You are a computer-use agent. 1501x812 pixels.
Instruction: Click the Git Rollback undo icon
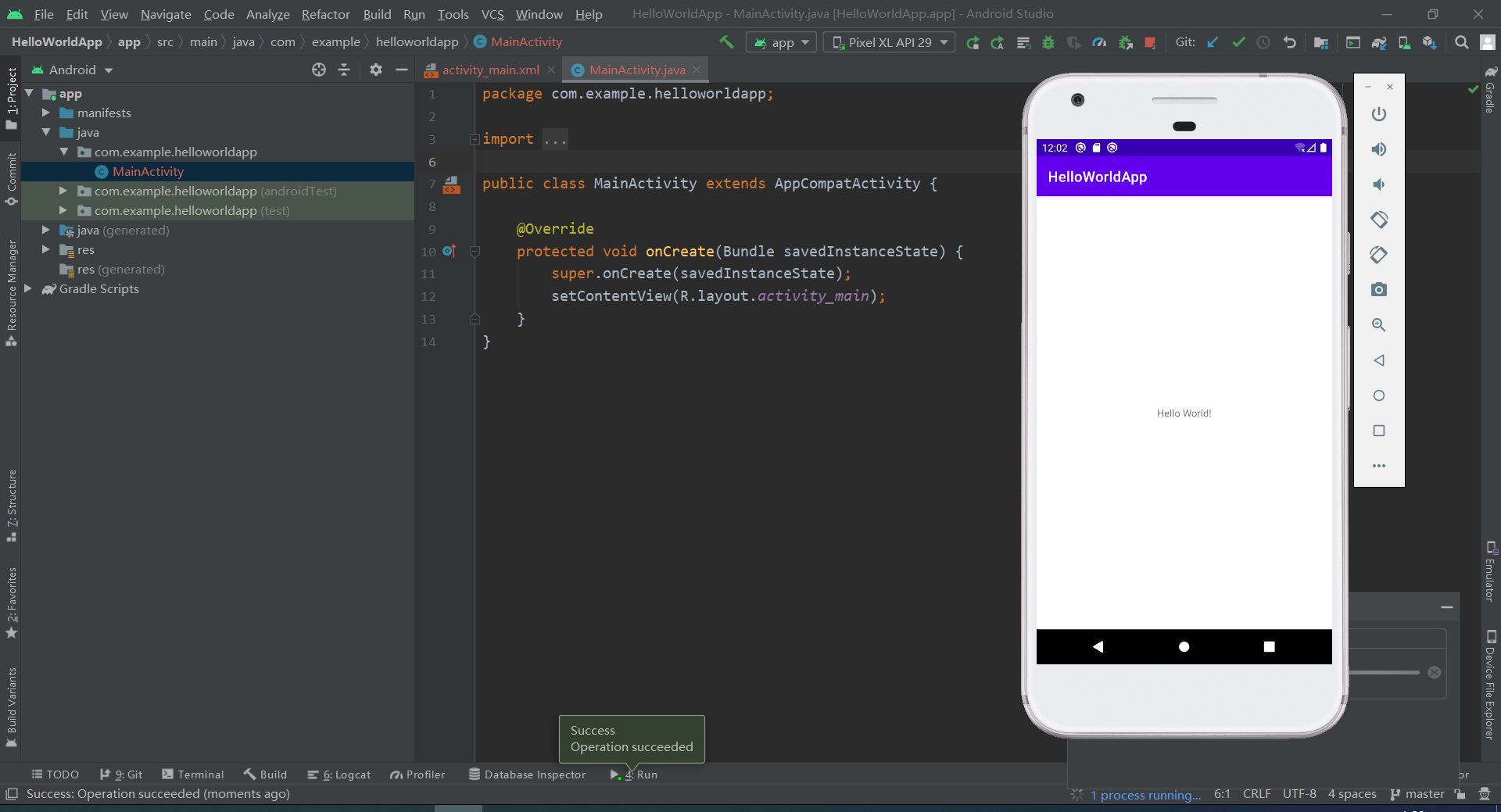[x=1290, y=42]
